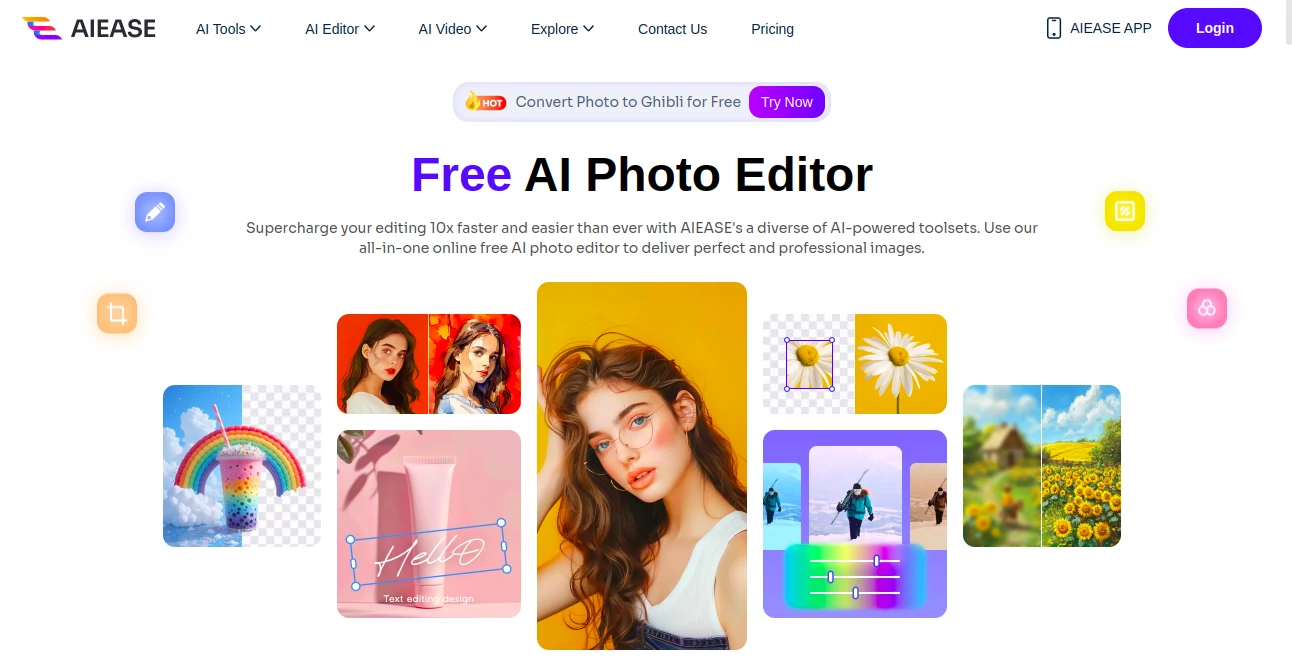Select the rainbow drink background removal thumbnail
This screenshot has height=666, width=1292.
coord(242,466)
